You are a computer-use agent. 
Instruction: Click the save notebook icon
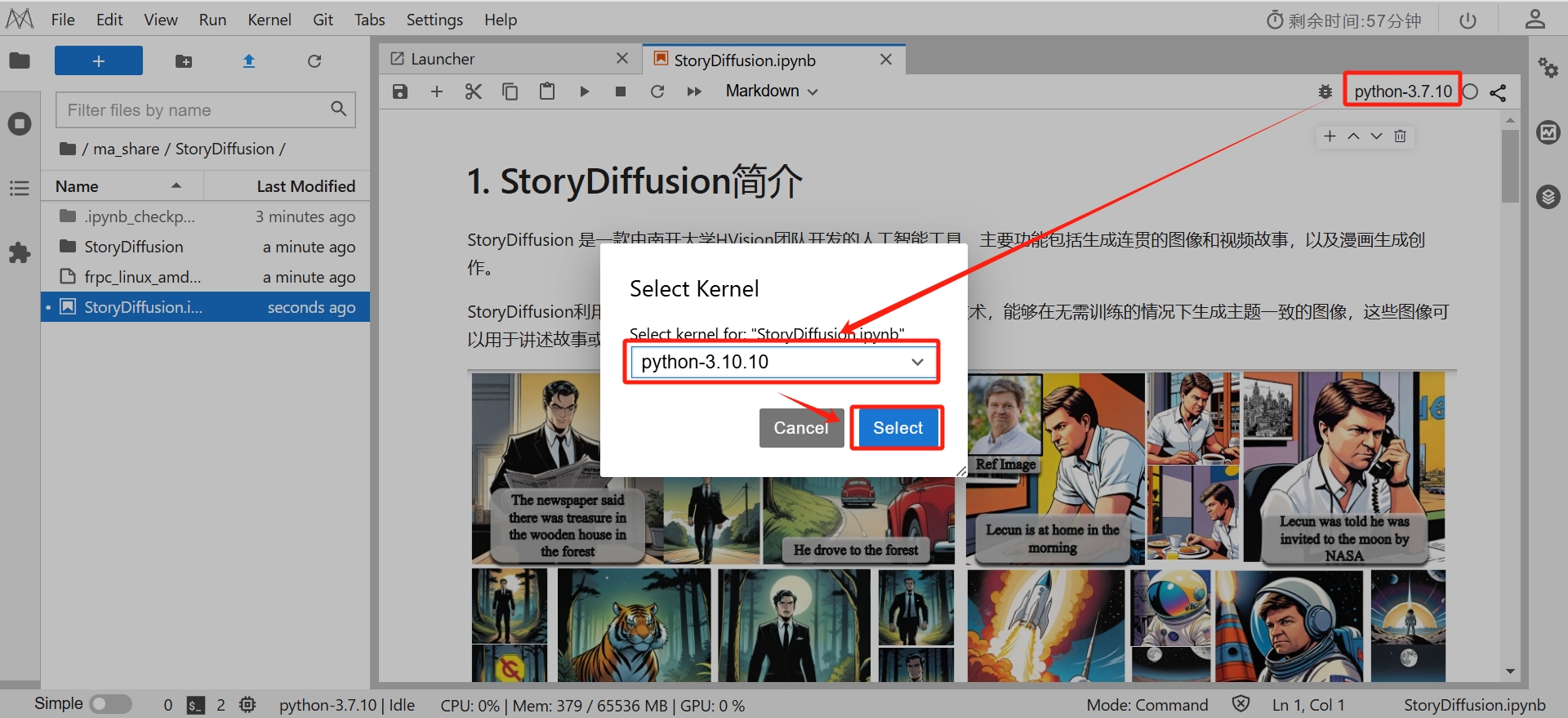tap(399, 91)
